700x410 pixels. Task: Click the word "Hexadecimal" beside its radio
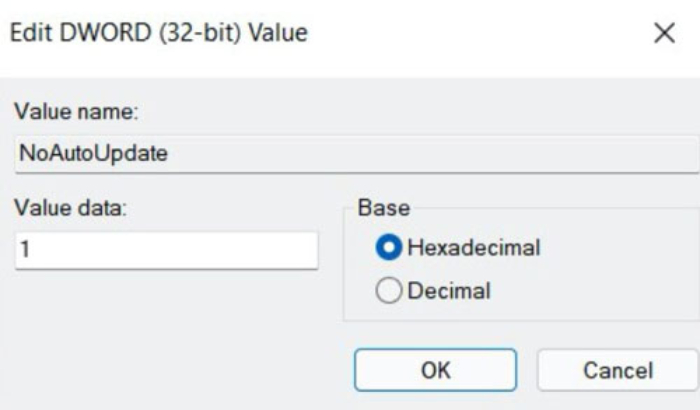pyautogui.click(x=474, y=248)
